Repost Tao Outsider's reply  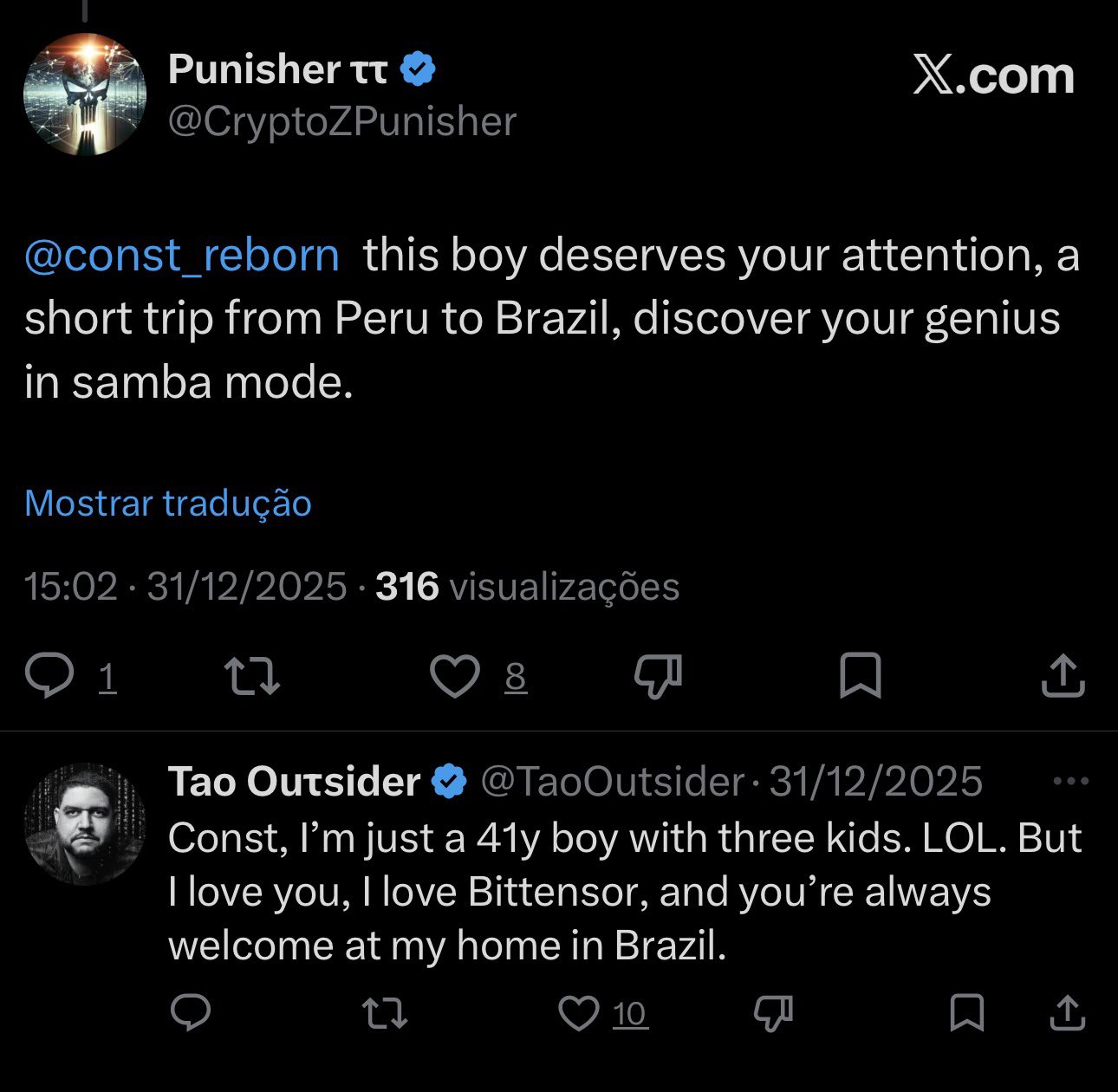tap(384, 1012)
